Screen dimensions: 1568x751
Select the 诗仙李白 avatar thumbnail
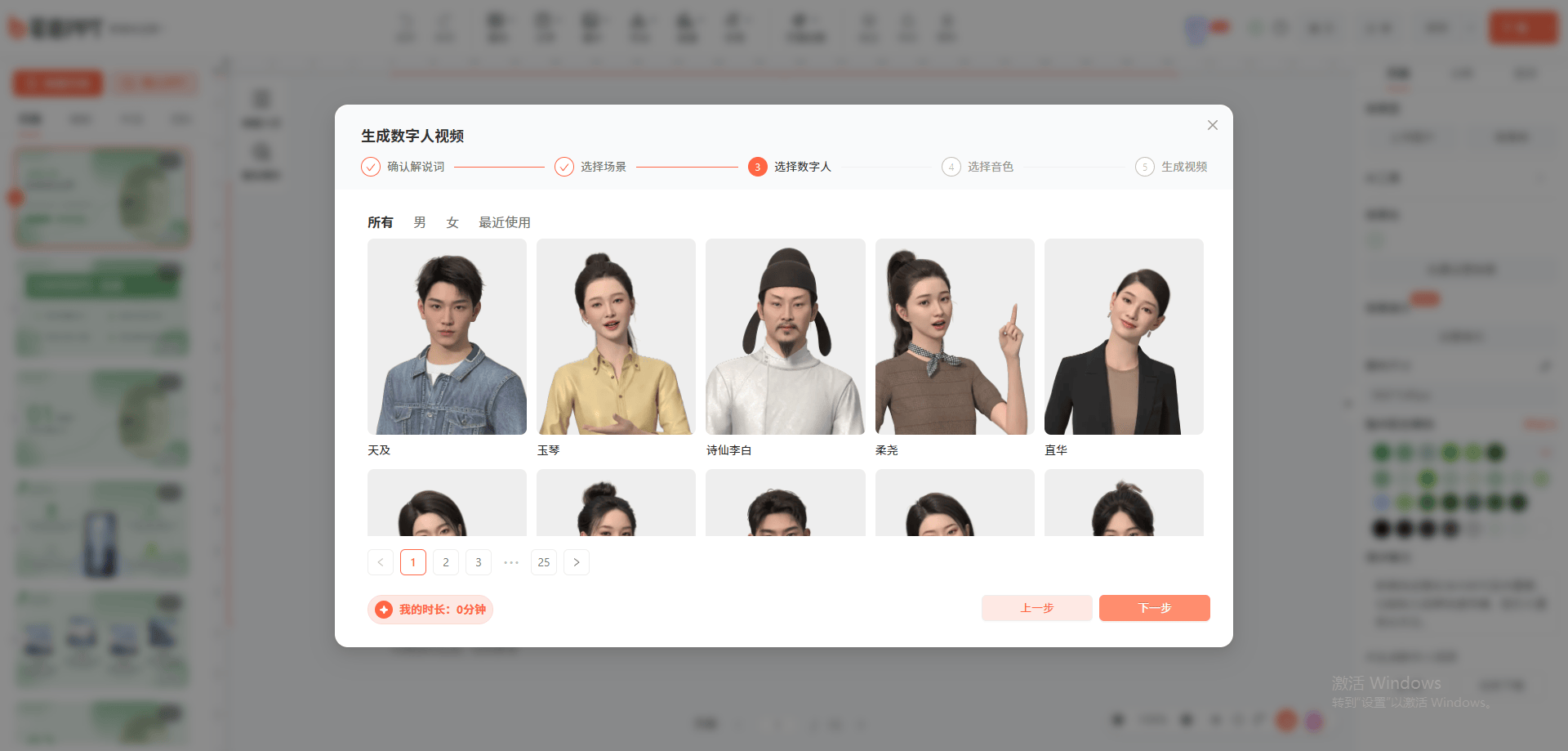[785, 337]
